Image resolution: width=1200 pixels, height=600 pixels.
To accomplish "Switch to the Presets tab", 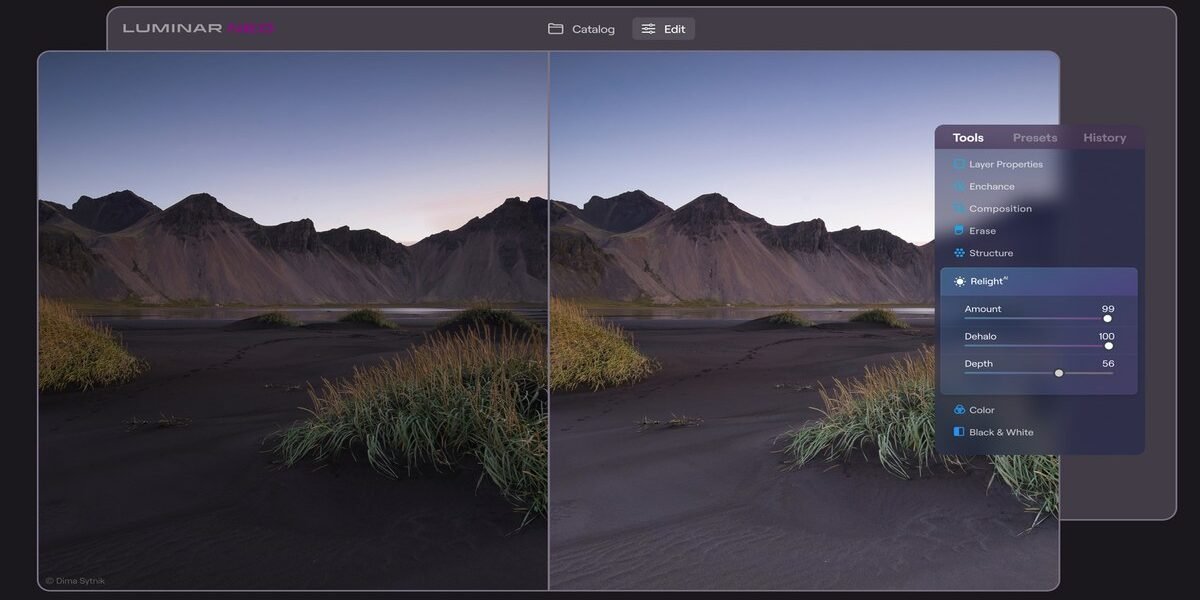I will pyautogui.click(x=1035, y=138).
